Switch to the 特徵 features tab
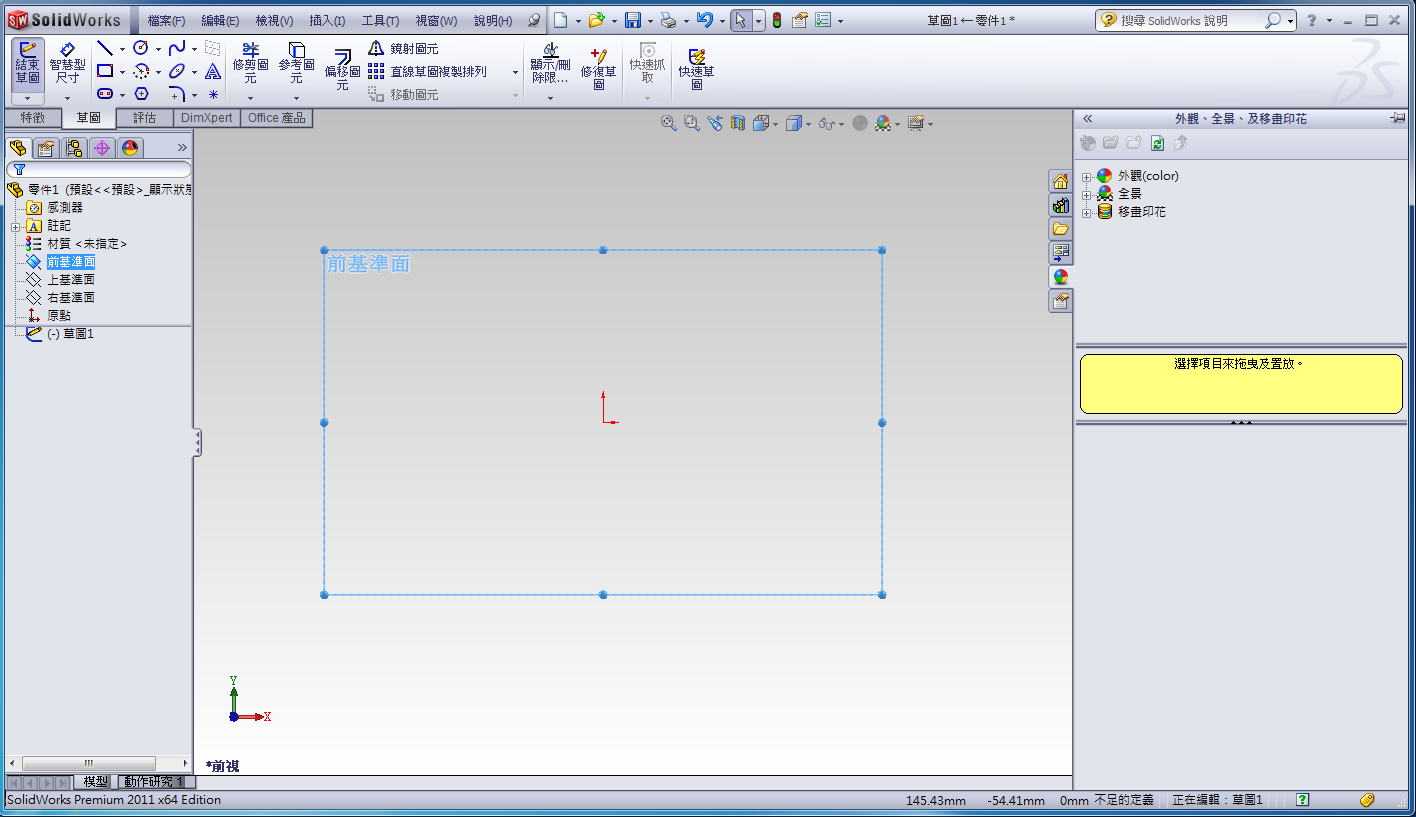The width and height of the screenshot is (1416, 817). [x=32, y=118]
